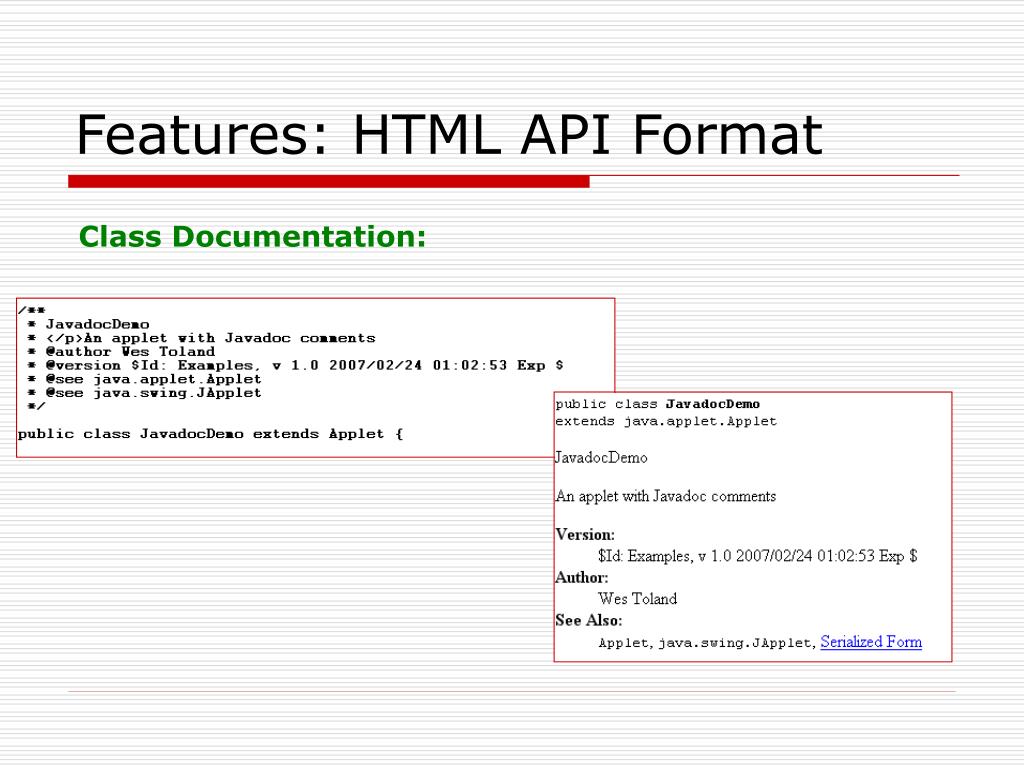Click '</p>An applet with Javadoc comments' source line
This screenshot has width=1024, height=768.
coord(210,338)
